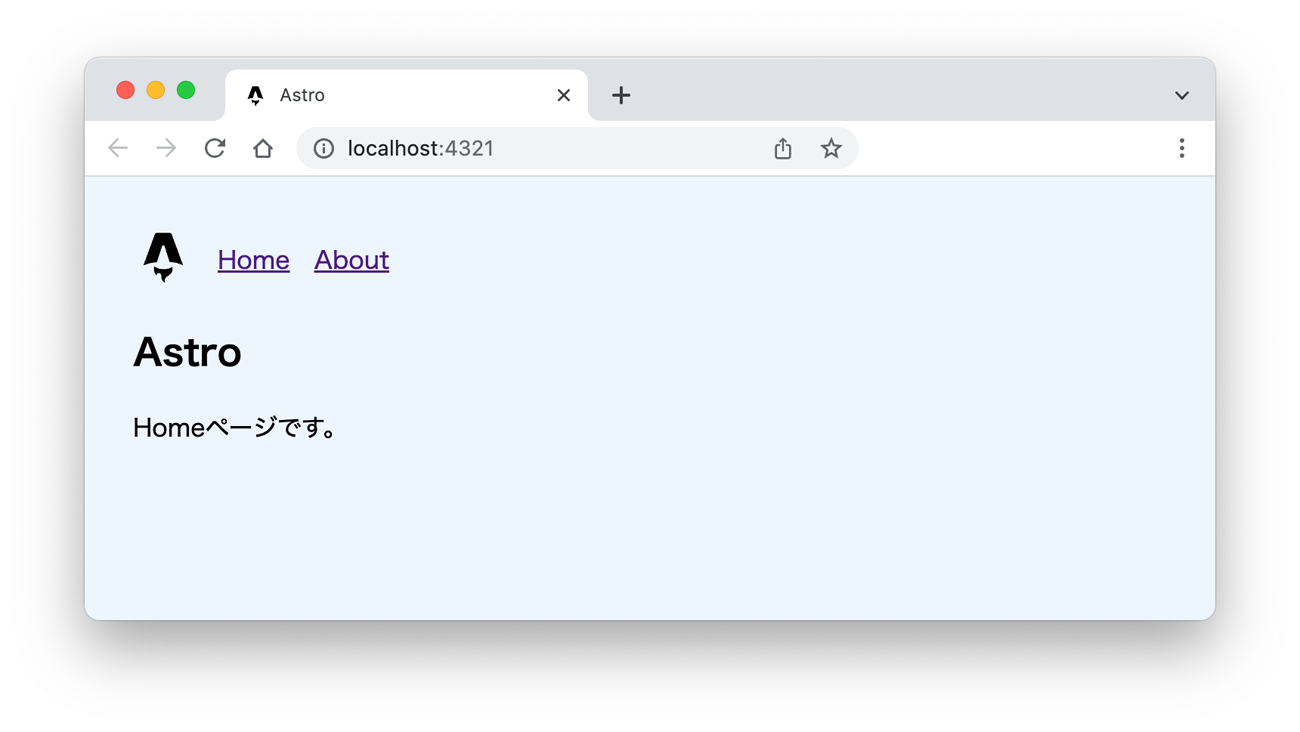Image resolution: width=1300 pixels, height=732 pixels.
Task: Bookmark this page with the star icon
Action: (x=831, y=148)
